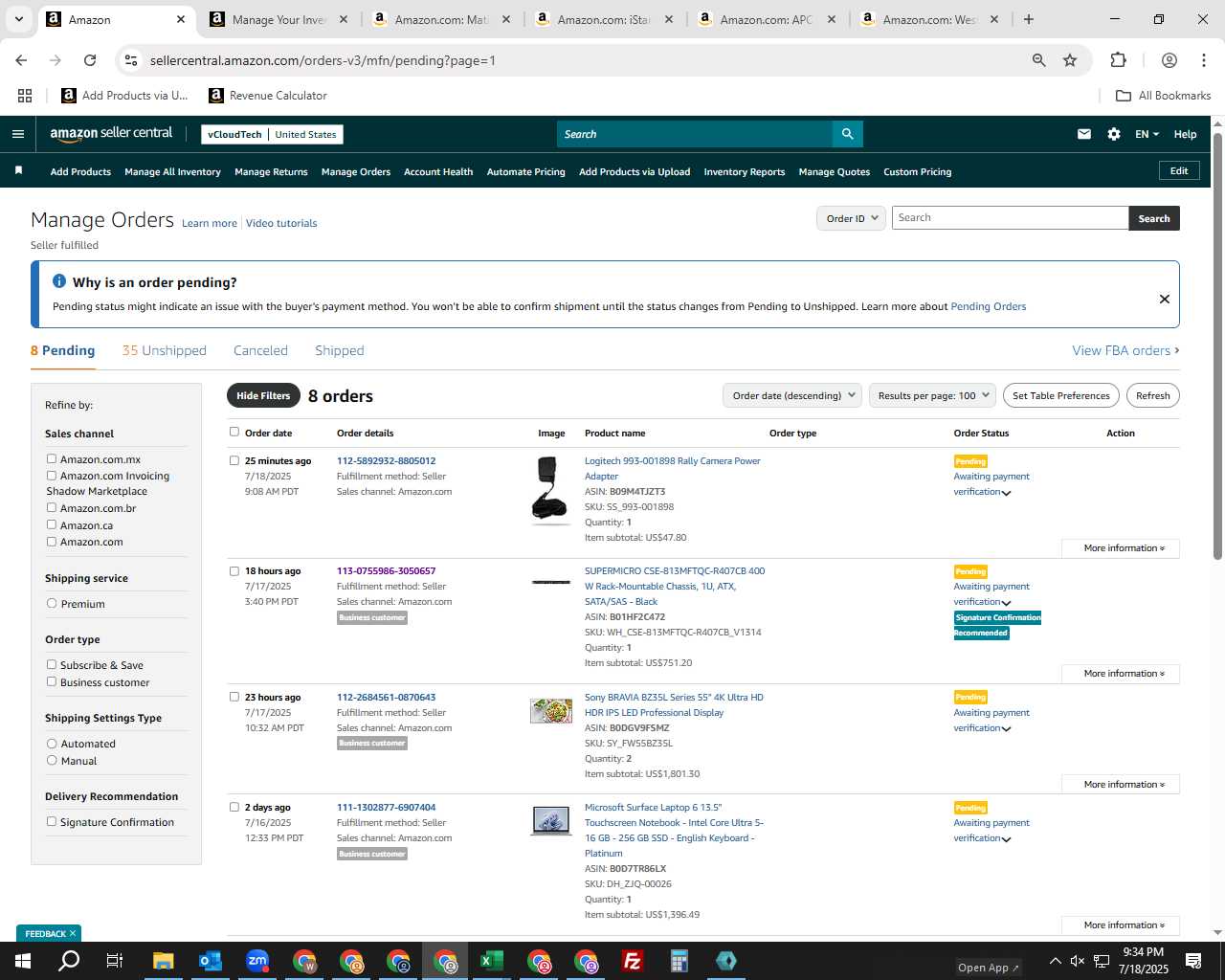The image size is (1225, 980).
Task: Open EN language dropdown
Action: (x=1147, y=134)
